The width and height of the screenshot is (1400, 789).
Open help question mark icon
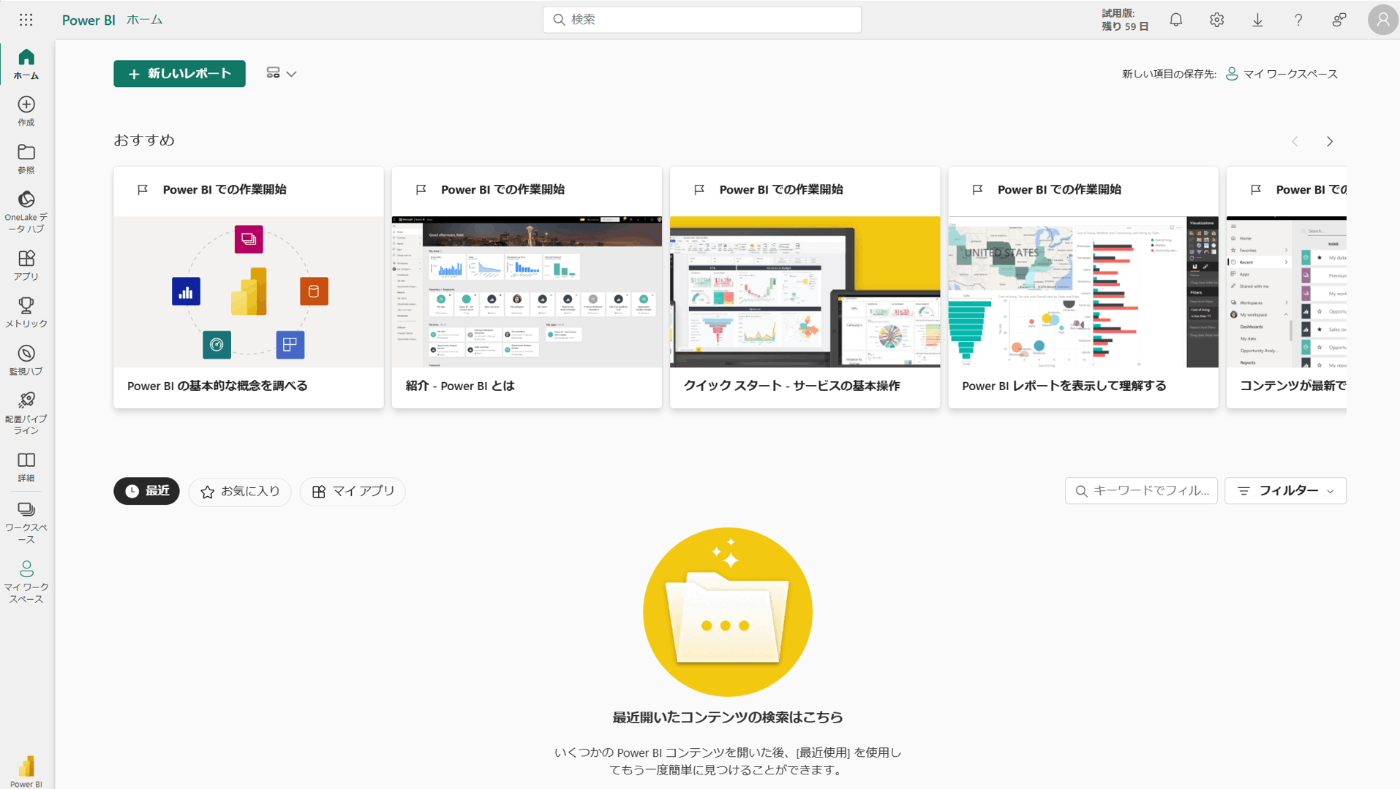[1298, 20]
